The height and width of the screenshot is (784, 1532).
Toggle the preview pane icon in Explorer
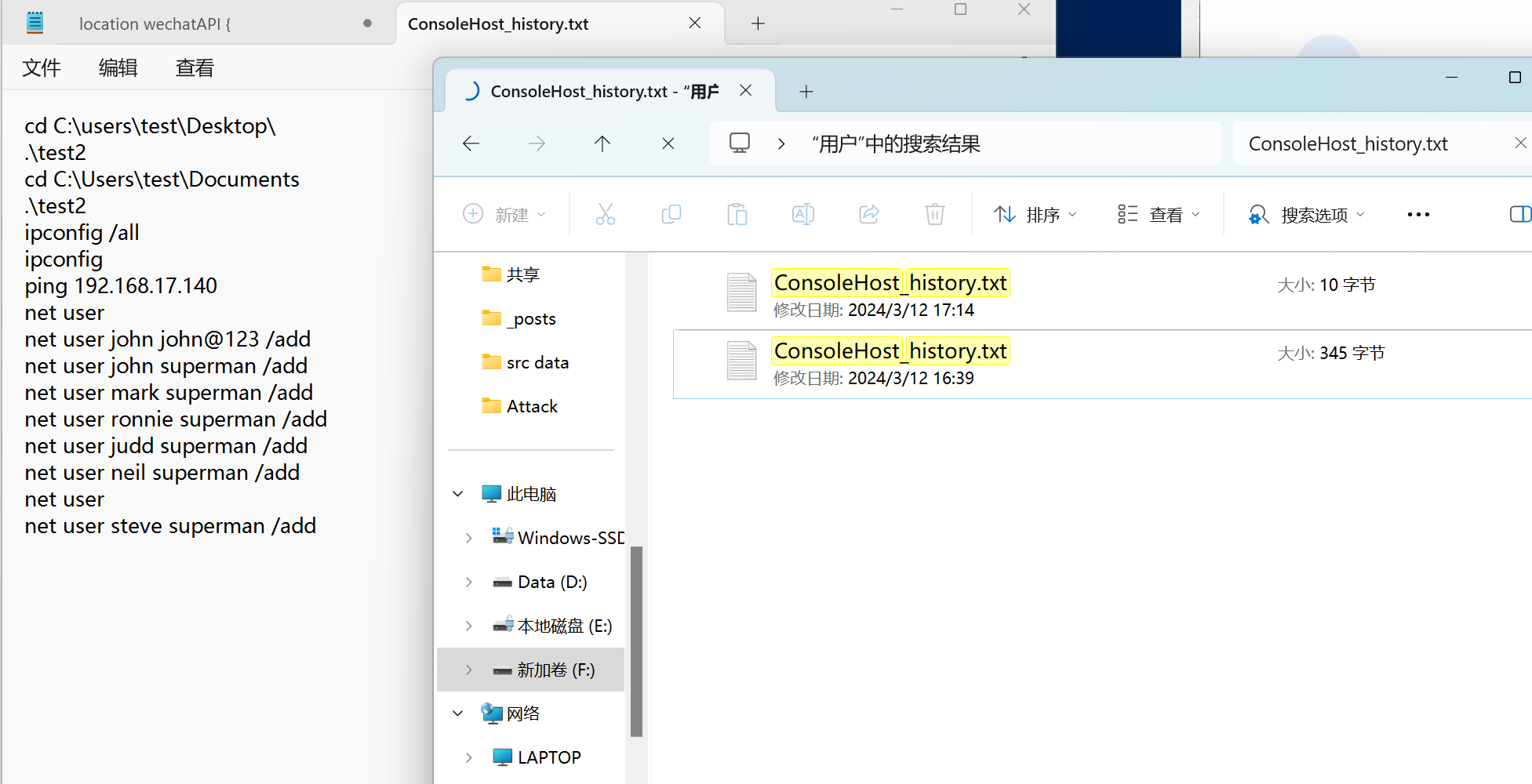[x=1520, y=214]
